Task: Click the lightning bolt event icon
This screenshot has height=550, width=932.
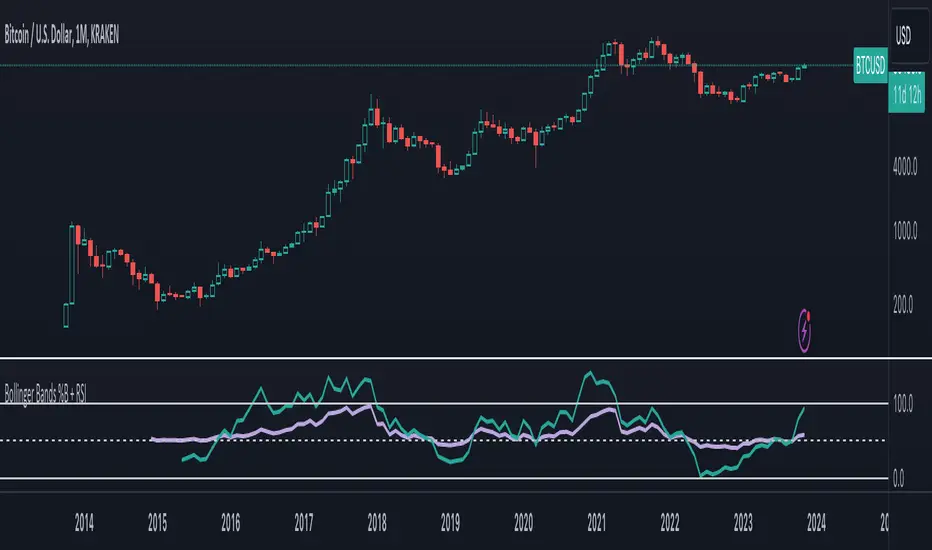Action: (804, 331)
